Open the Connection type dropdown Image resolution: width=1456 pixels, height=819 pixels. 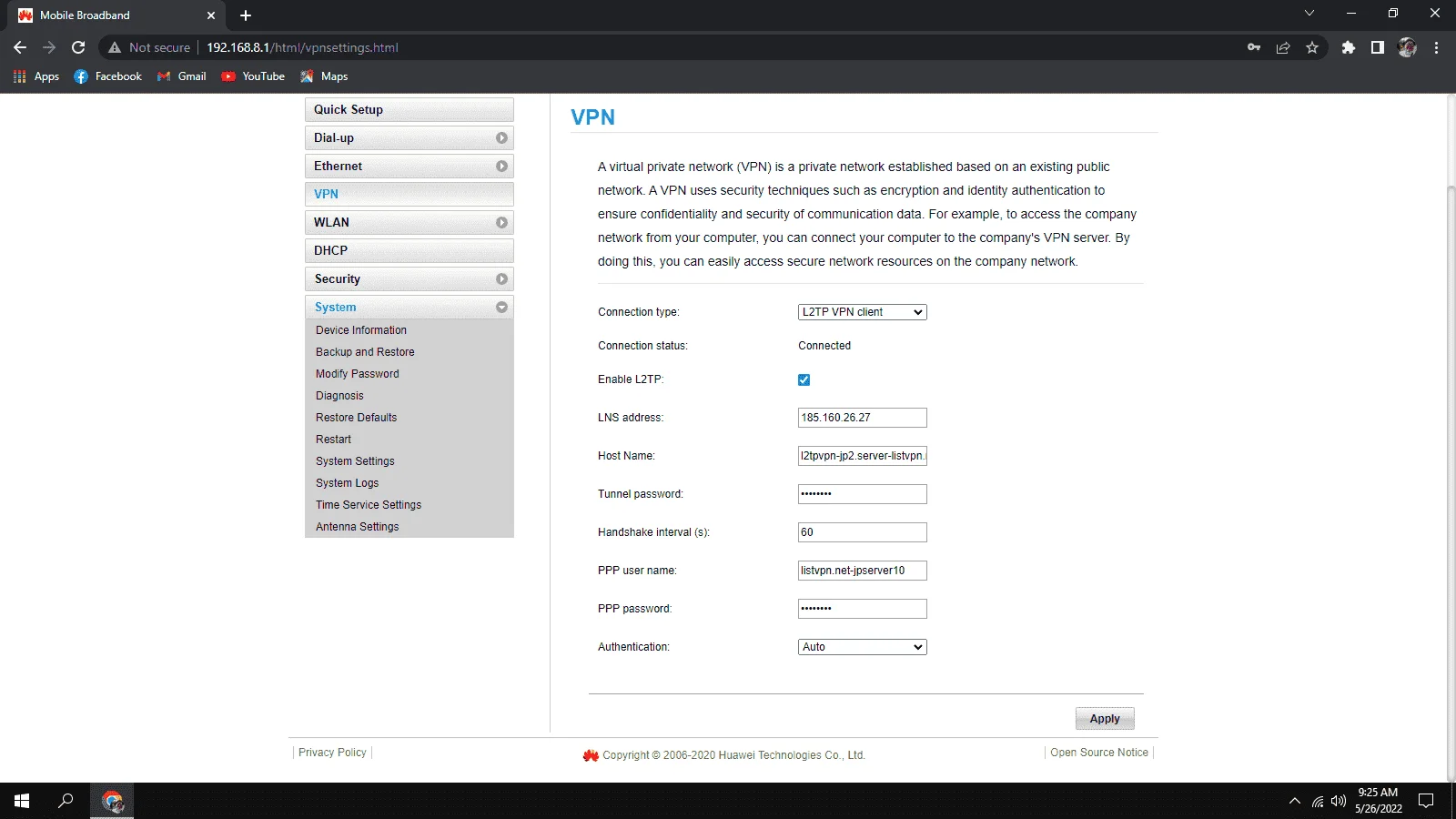(862, 312)
